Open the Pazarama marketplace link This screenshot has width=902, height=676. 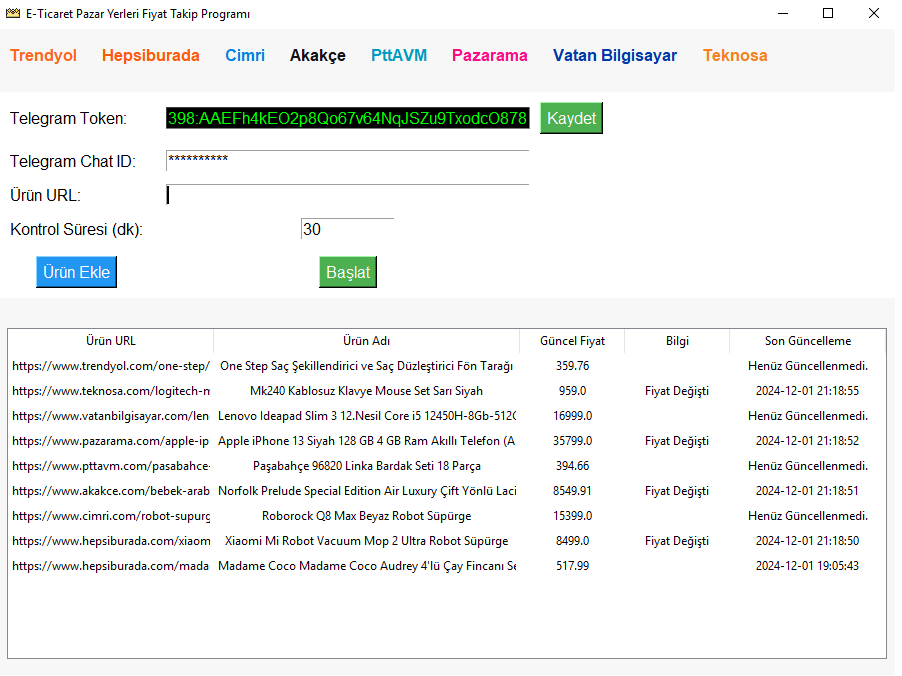point(490,55)
